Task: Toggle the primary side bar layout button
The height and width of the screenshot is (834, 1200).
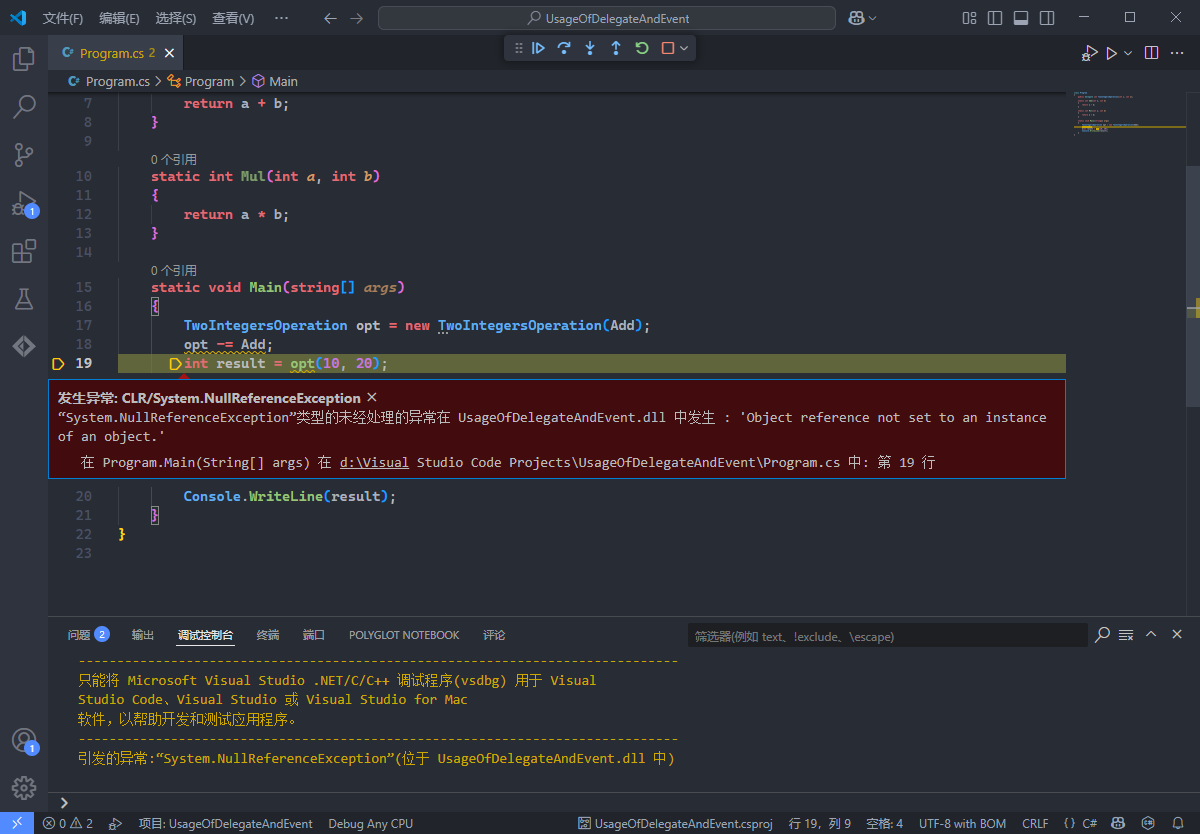Action: 994,18
